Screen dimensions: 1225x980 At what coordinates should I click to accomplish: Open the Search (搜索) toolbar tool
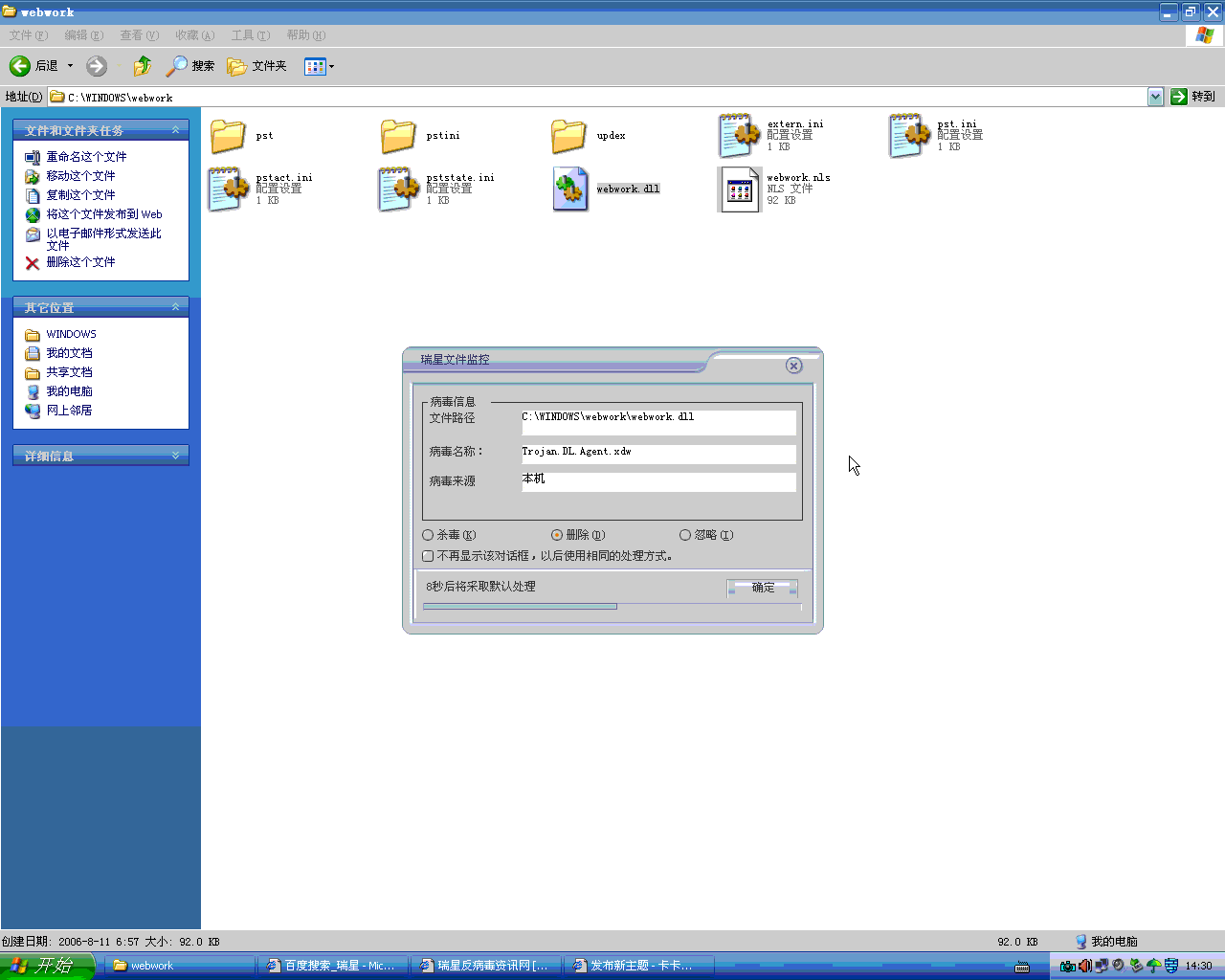pos(189,66)
